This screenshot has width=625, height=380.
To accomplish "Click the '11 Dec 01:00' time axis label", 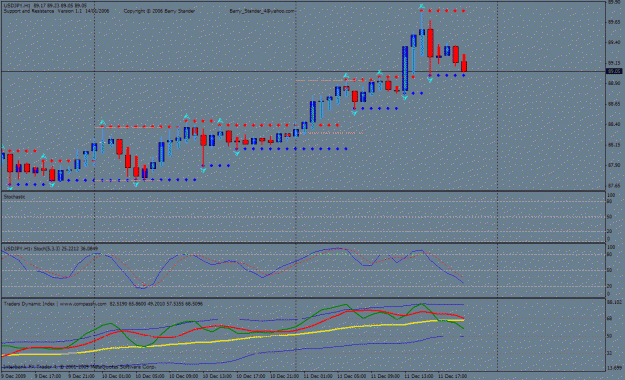I will click(318, 376).
